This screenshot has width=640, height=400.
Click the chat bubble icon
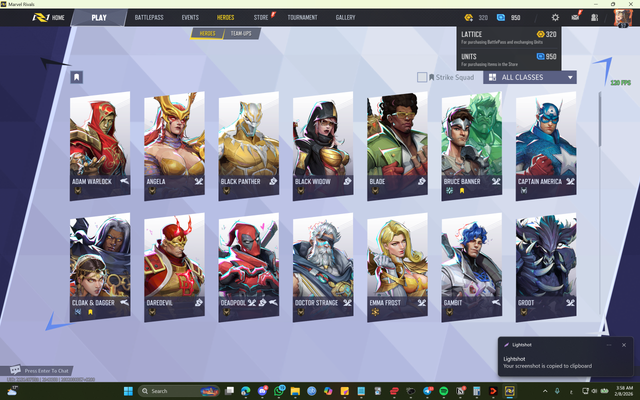(15, 370)
